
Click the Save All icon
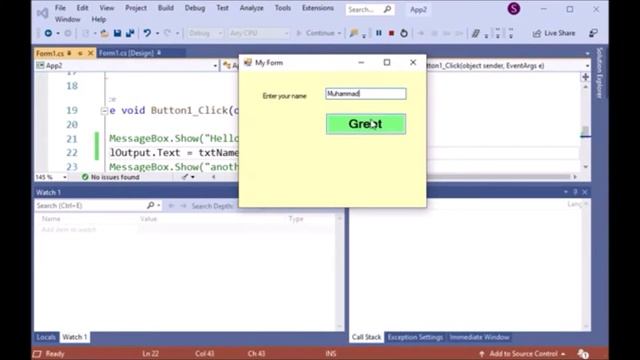pyautogui.click(x=130, y=33)
